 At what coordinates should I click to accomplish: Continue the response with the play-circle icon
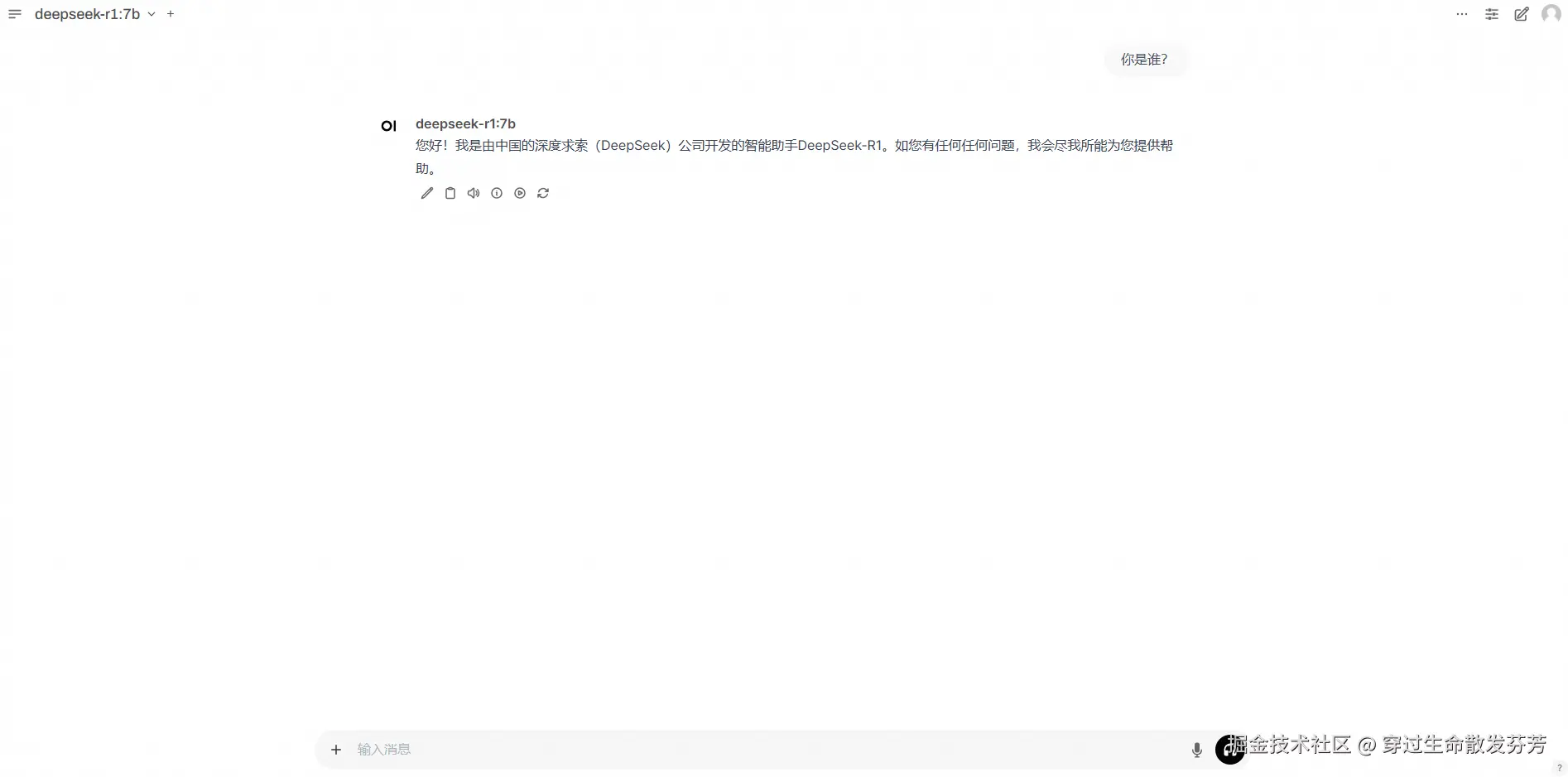pos(520,193)
